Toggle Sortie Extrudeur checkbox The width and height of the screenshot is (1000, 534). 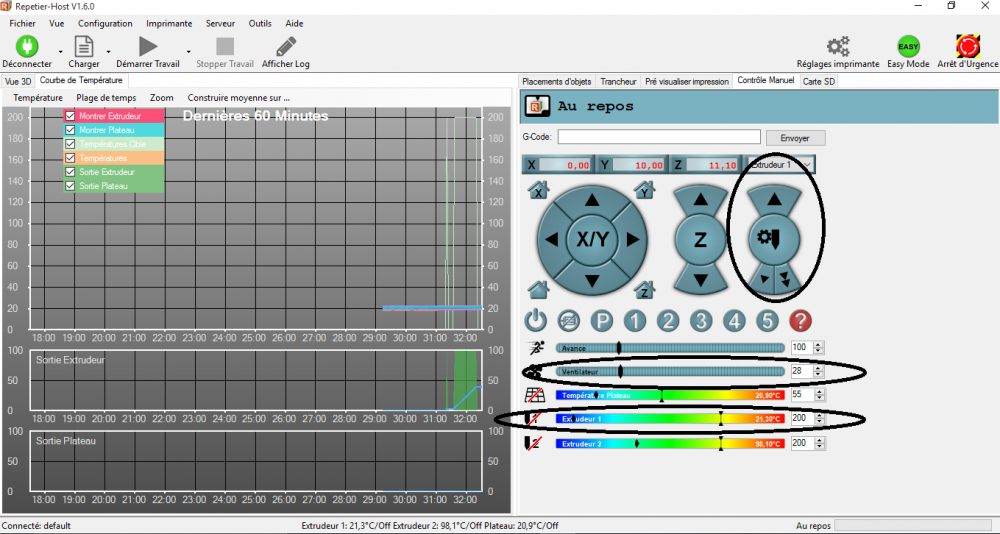70,172
